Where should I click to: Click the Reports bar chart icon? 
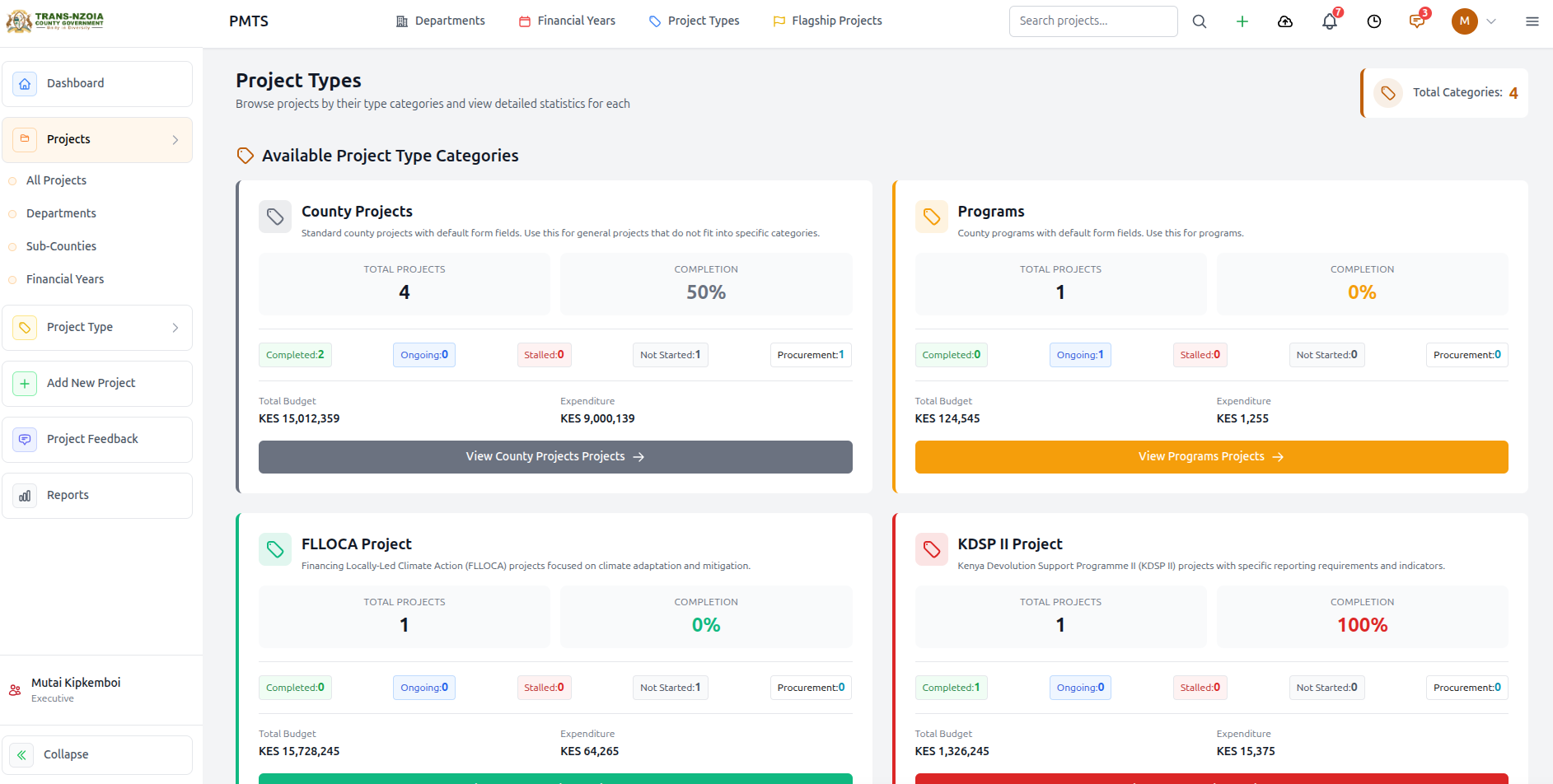tap(25, 496)
